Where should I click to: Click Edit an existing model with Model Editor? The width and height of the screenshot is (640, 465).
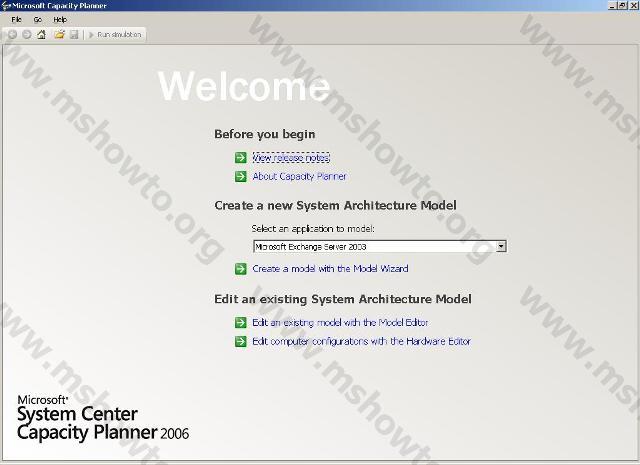340,323
